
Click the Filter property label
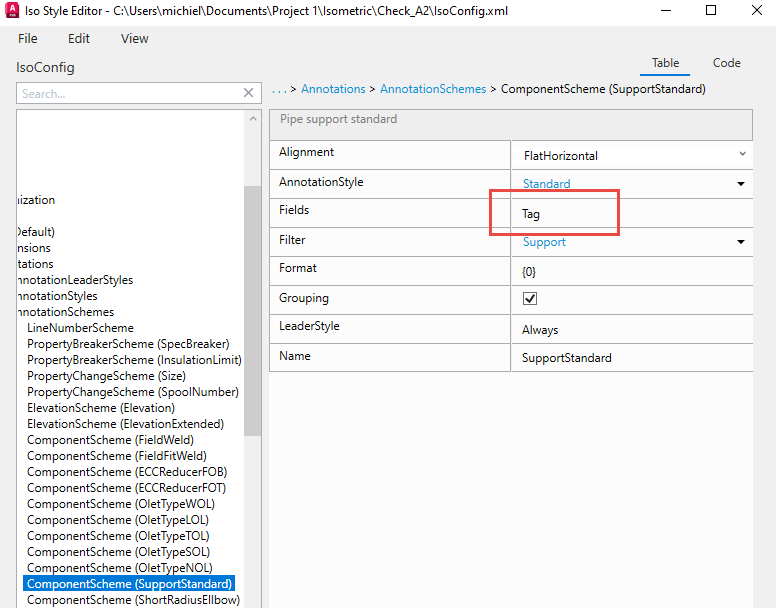pyautogui.click(x=292, y=240)
